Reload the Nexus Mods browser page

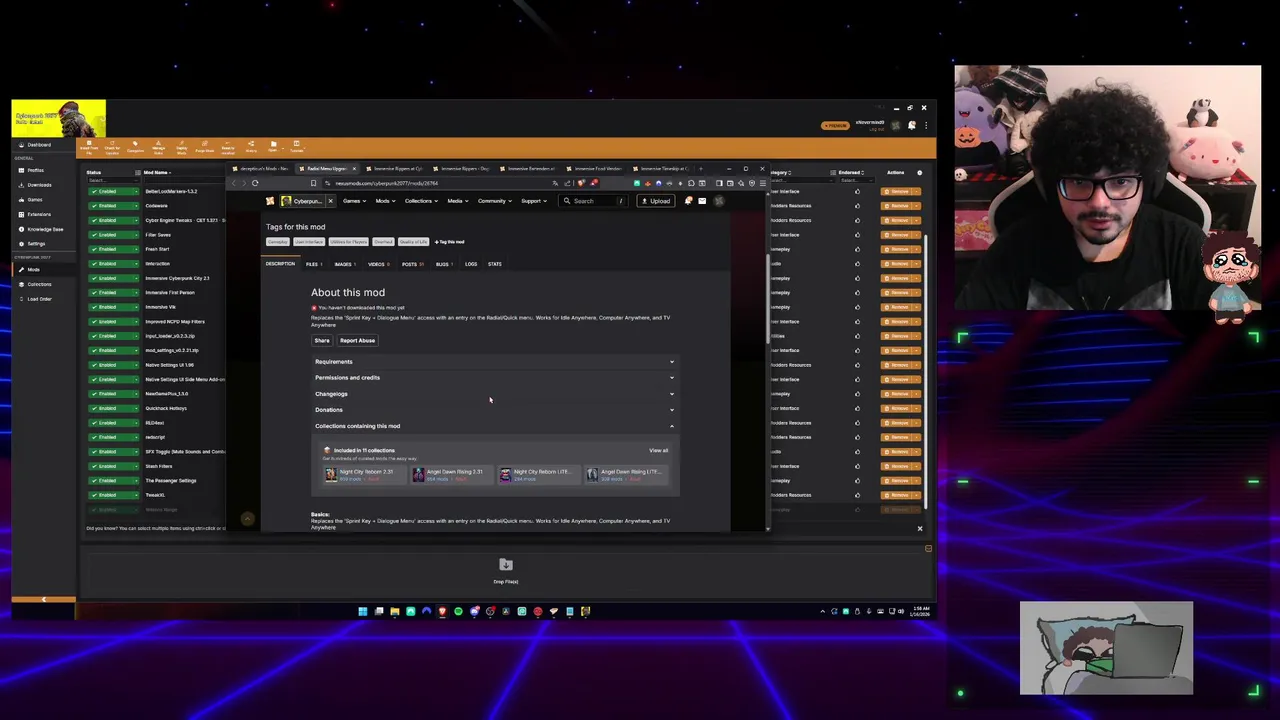coord(255,183)
